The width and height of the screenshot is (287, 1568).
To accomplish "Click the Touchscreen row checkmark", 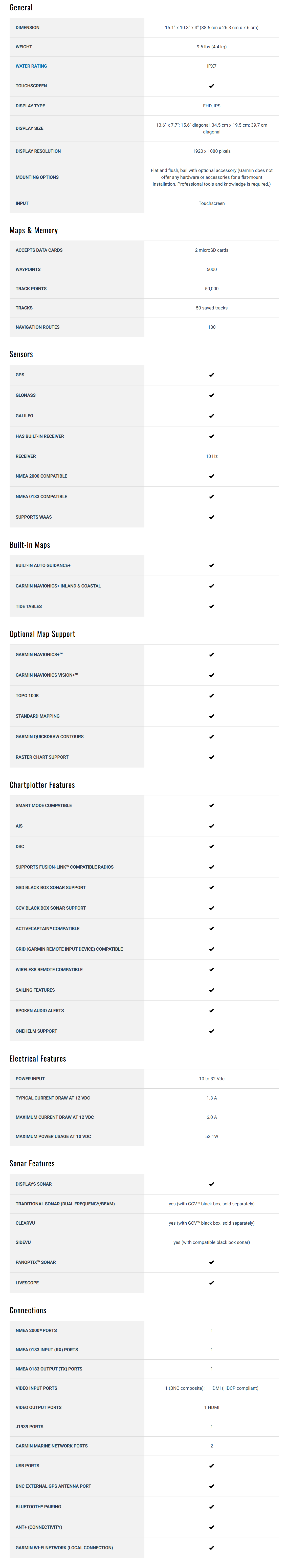I will pyautogui.click(x=212, y=86).
